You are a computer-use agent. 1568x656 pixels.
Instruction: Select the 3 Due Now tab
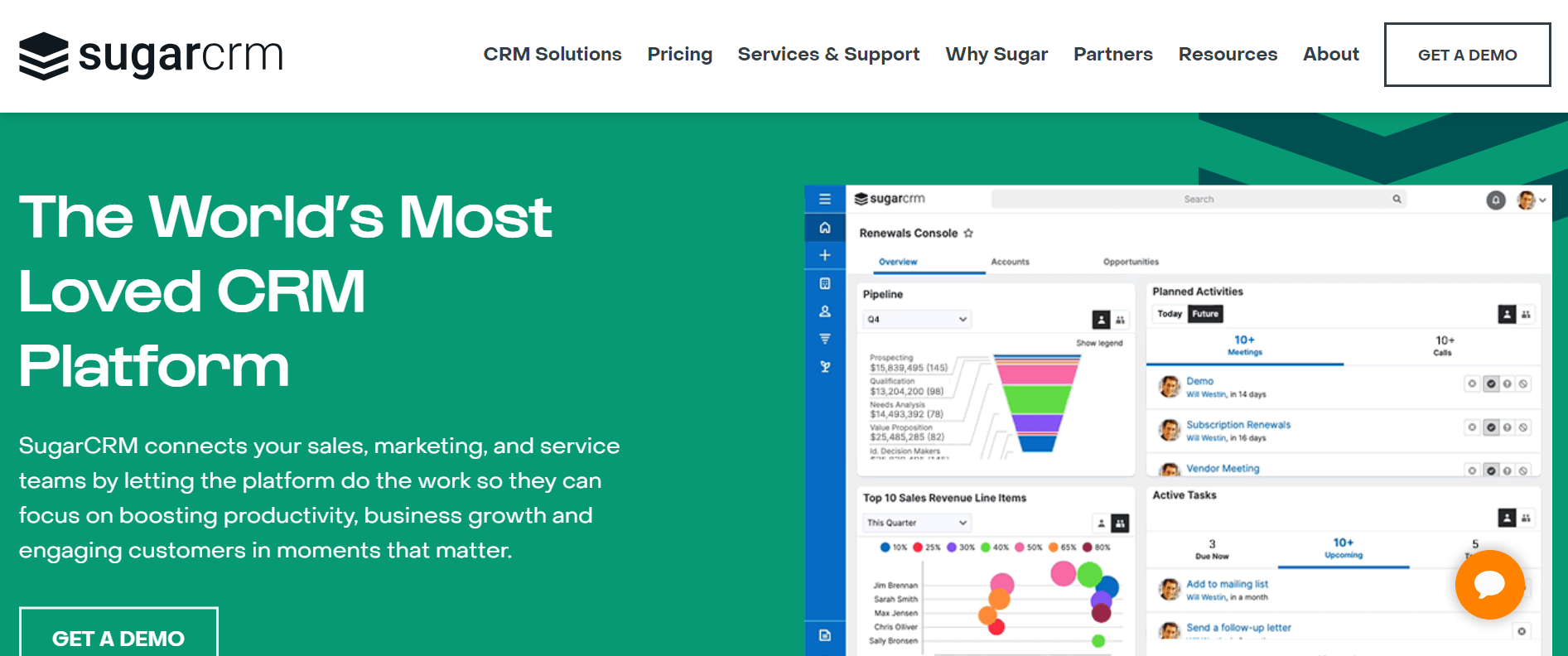coord(1212,549)
